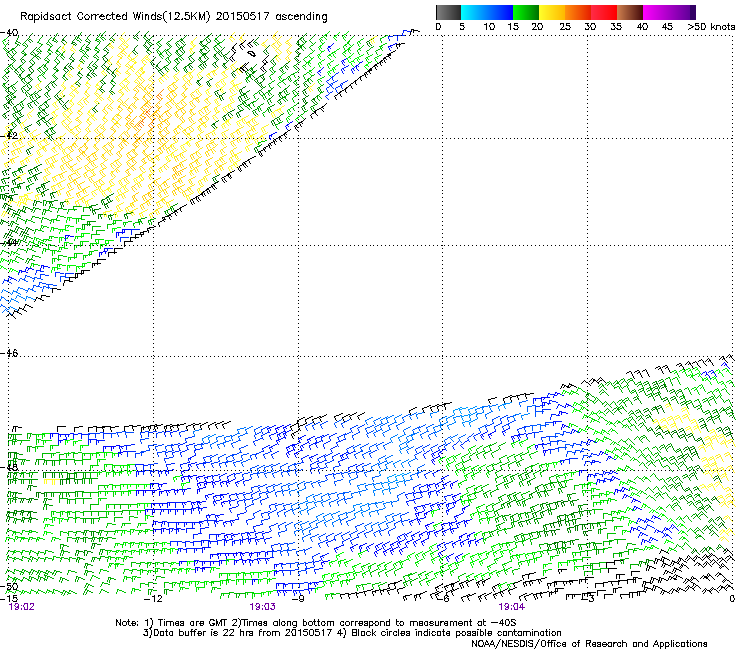Click the '-40' latitude axis label
Viewport: 740px width, 650px height.
click(x=9, y=33)
